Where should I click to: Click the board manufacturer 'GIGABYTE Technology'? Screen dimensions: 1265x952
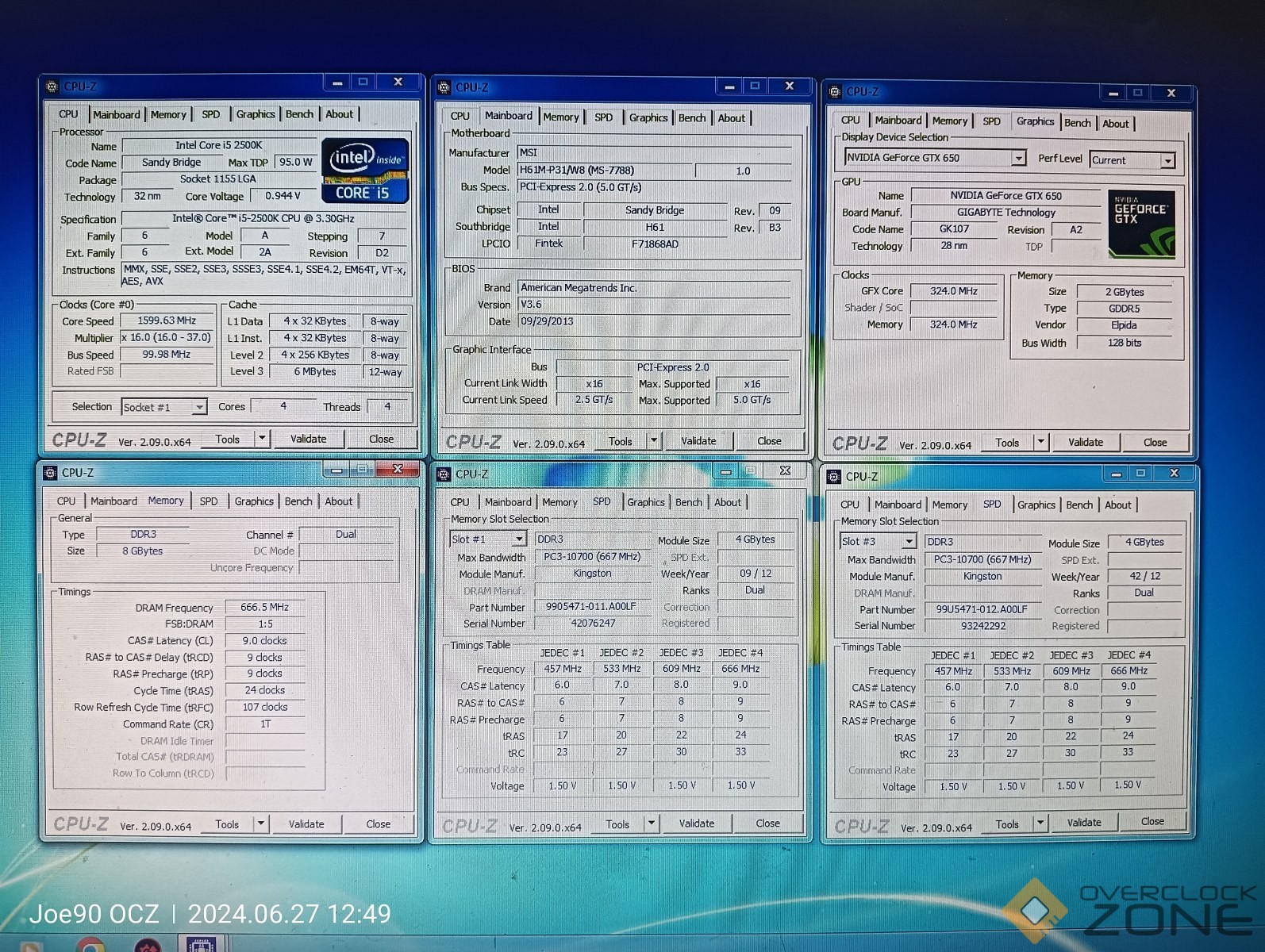[x=1006, y=213]
